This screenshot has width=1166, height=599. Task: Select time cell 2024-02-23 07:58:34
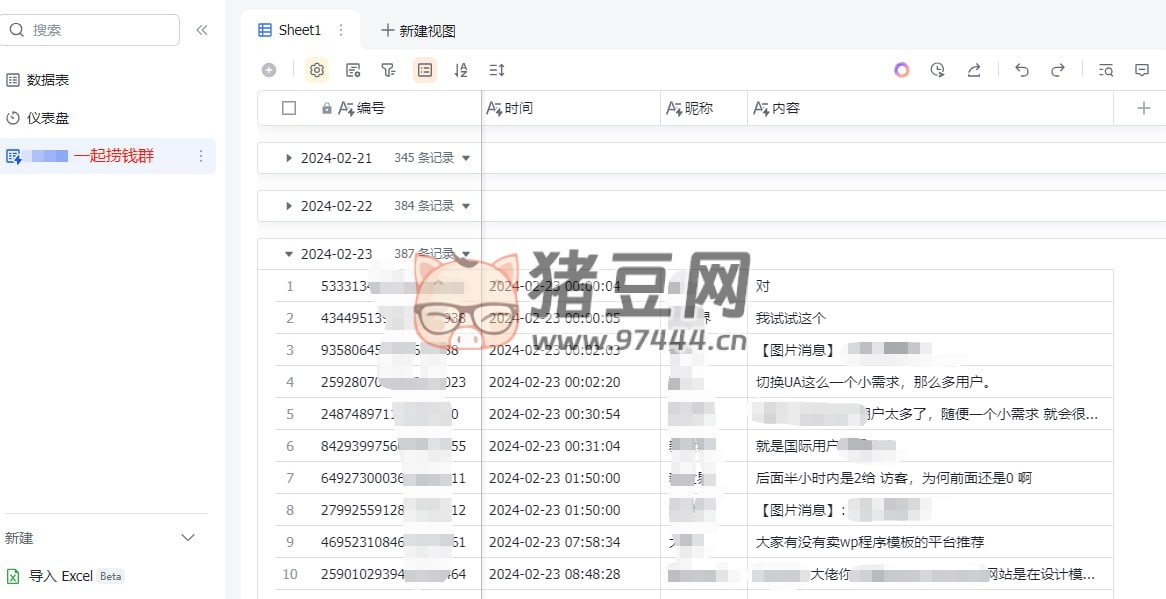pos(571,542)
